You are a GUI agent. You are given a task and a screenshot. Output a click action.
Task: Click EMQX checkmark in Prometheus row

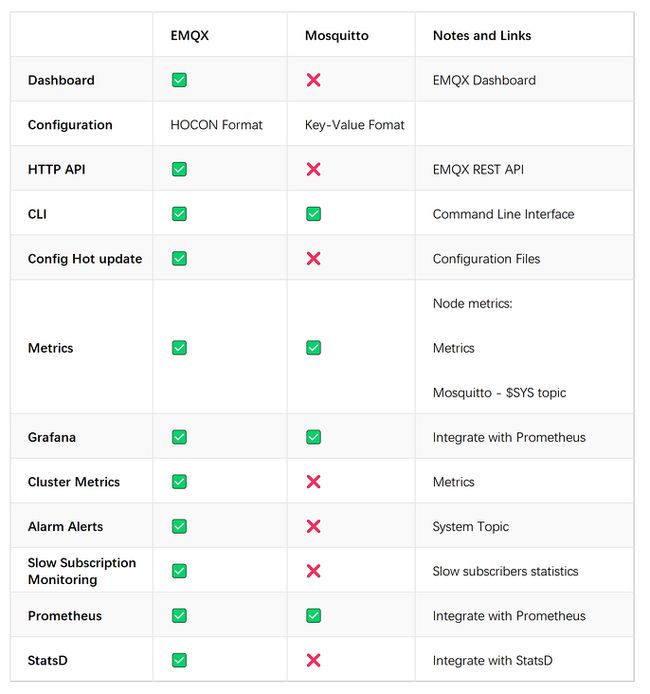pyautogui.click(x=179, y=616)
